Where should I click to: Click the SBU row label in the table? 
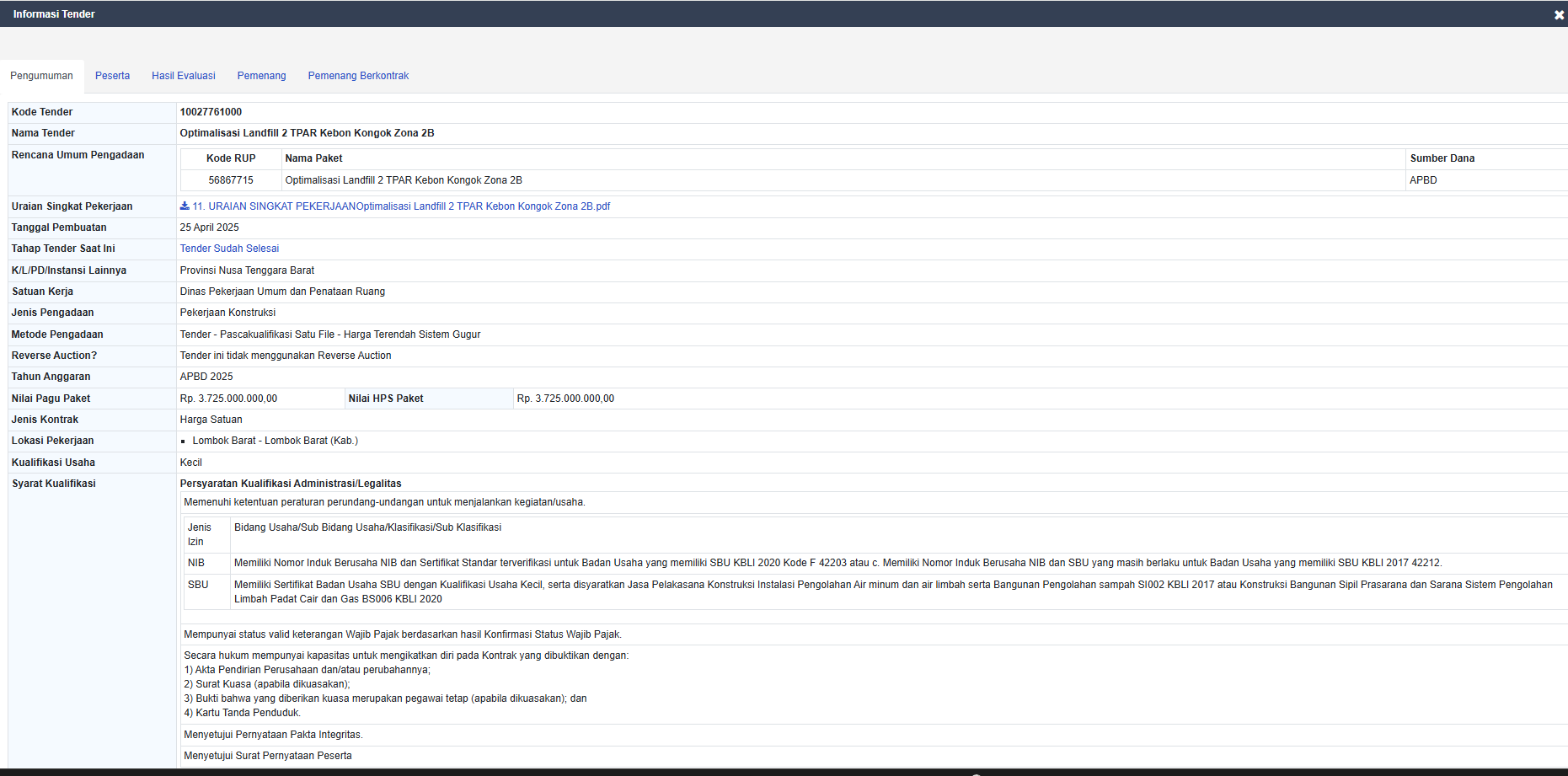(198, 585)
